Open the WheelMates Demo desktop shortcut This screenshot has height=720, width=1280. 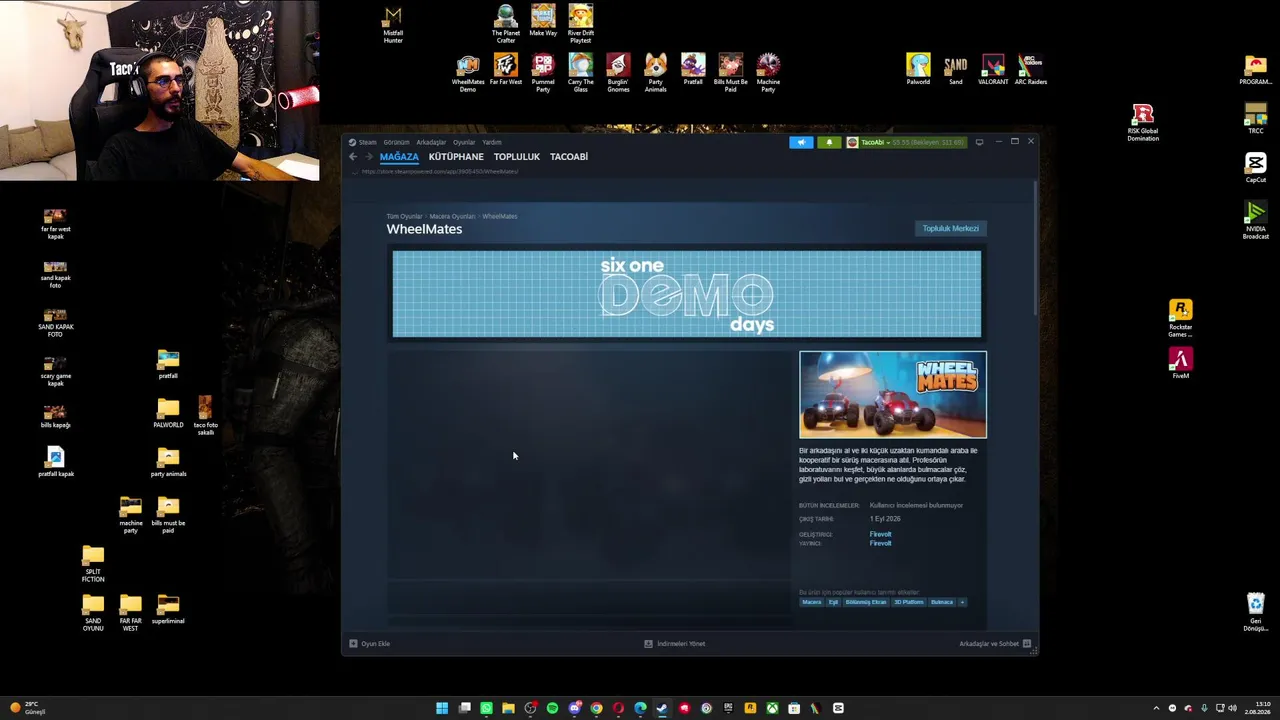point(468,74)
